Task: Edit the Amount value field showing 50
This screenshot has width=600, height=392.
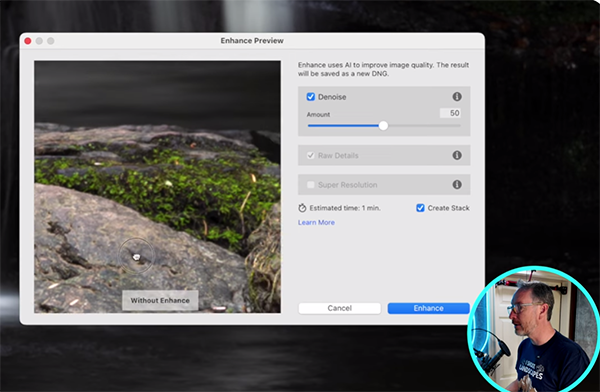Action: coord(450,113)
